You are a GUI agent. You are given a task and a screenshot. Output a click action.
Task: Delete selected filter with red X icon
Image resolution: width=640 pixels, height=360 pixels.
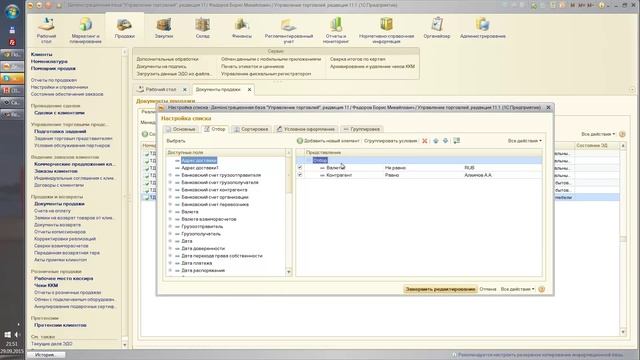click(424, 141)
